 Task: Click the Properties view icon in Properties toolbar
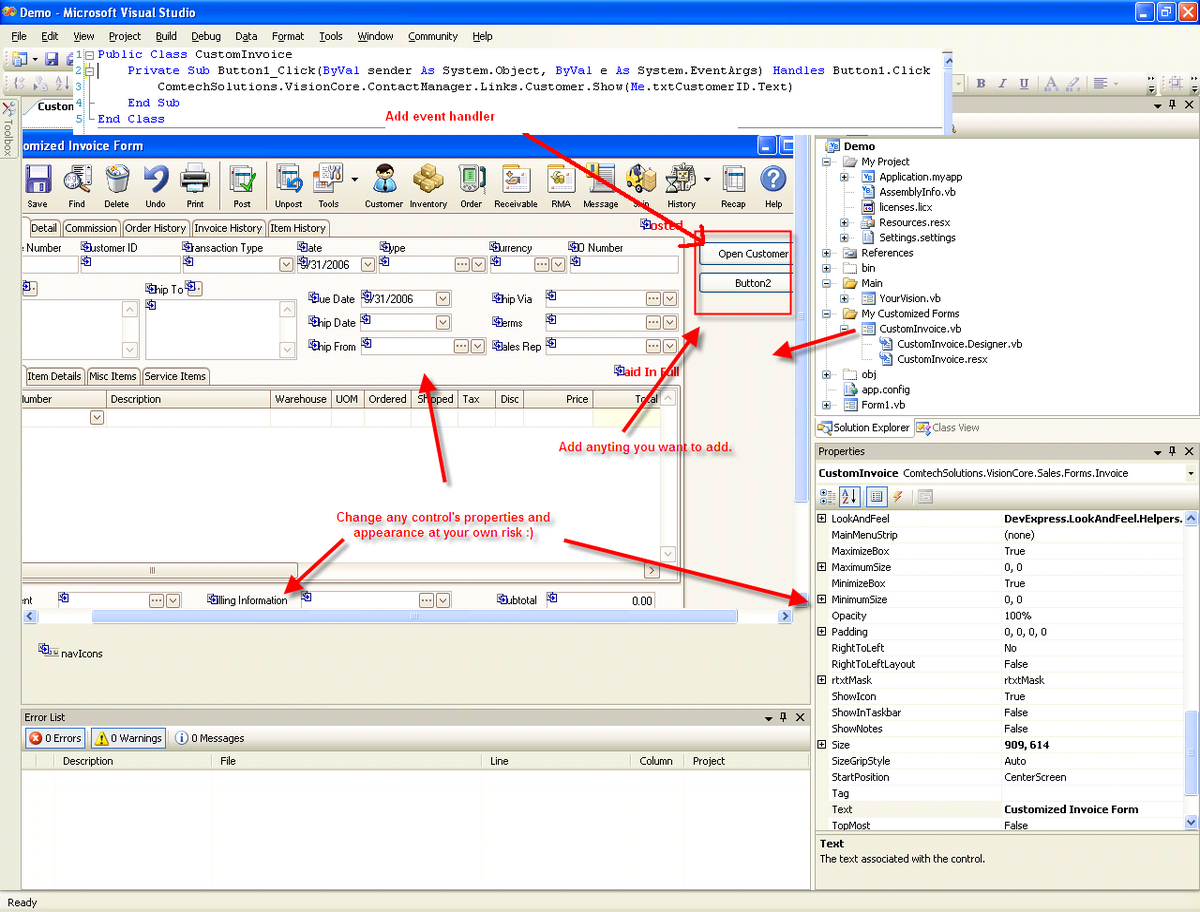[876, 496]
